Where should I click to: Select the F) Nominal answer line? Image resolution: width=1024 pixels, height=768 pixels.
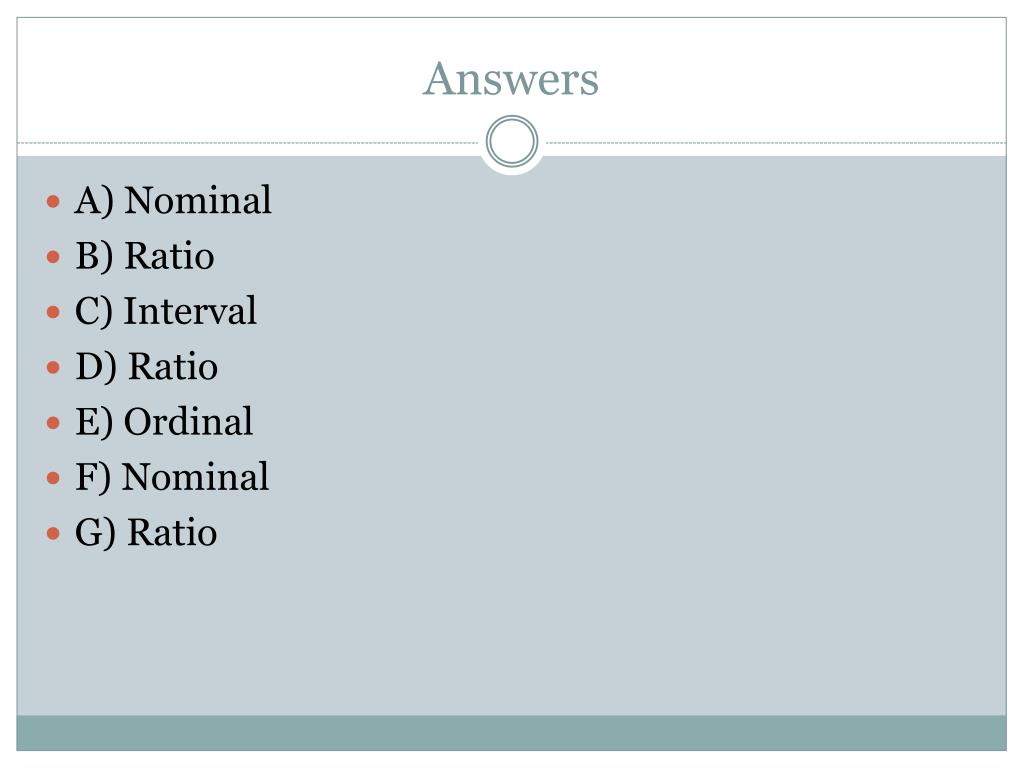[172, 477]
